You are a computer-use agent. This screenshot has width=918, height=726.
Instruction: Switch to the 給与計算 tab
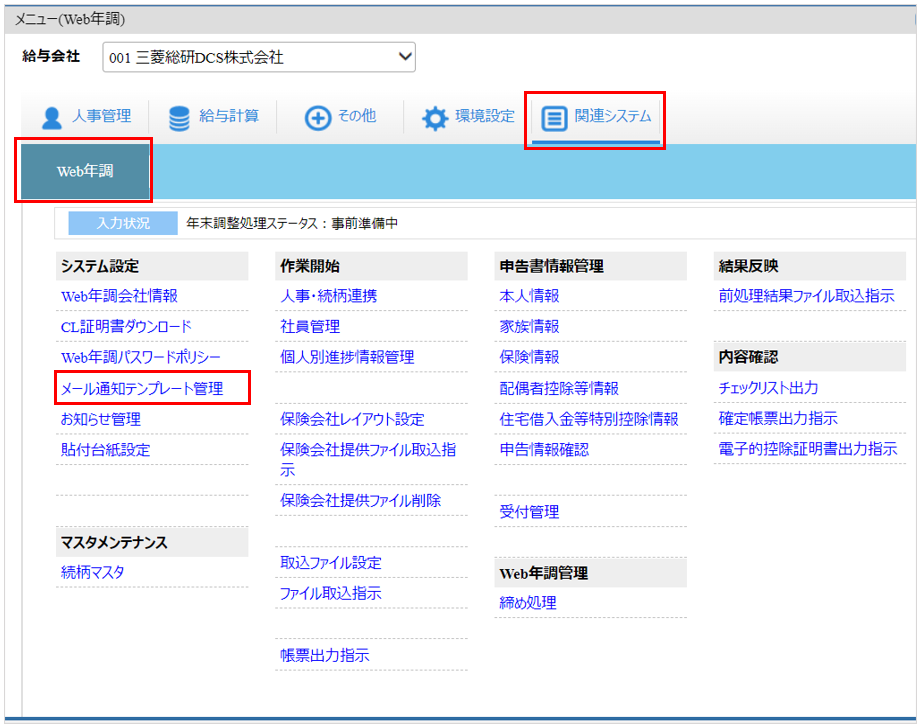pos(214,117)
